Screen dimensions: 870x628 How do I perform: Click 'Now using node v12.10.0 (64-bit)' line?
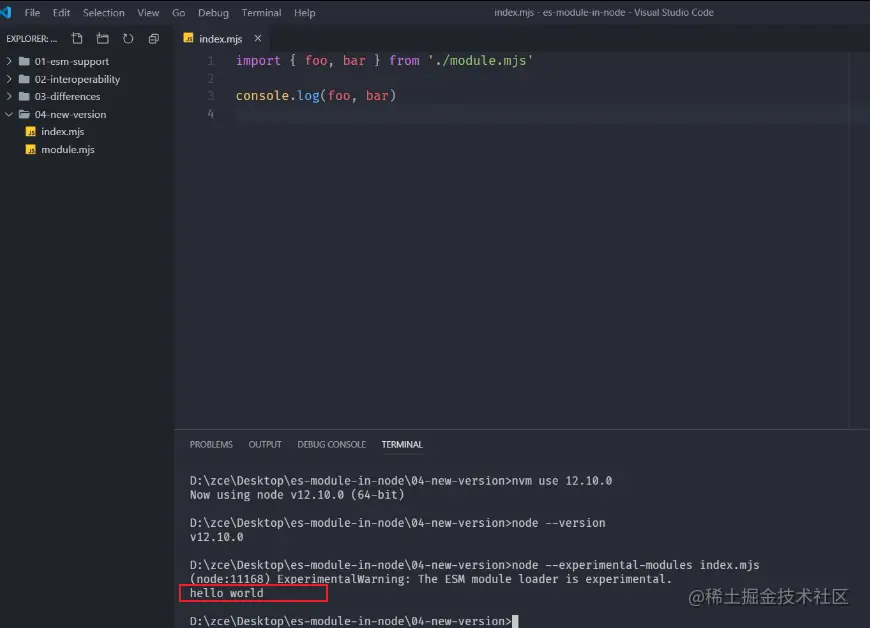[297, 494]
